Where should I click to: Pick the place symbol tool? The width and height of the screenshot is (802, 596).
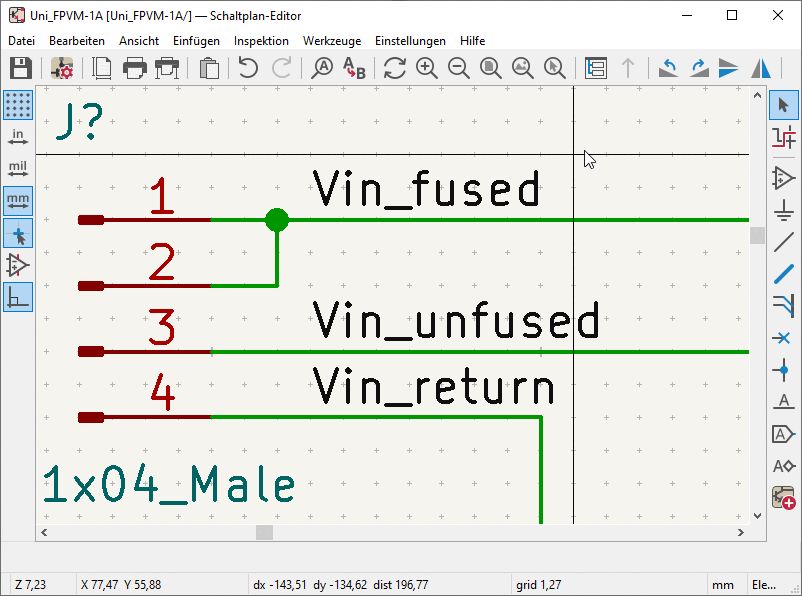pyautogui.click(x=784, y=178)
